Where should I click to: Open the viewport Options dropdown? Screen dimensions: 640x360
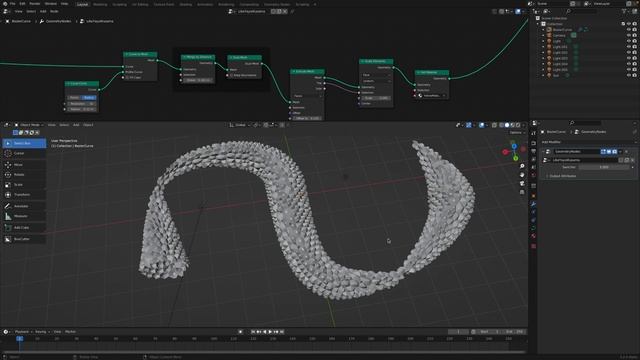pyautogui.click(x=517, y=133)
